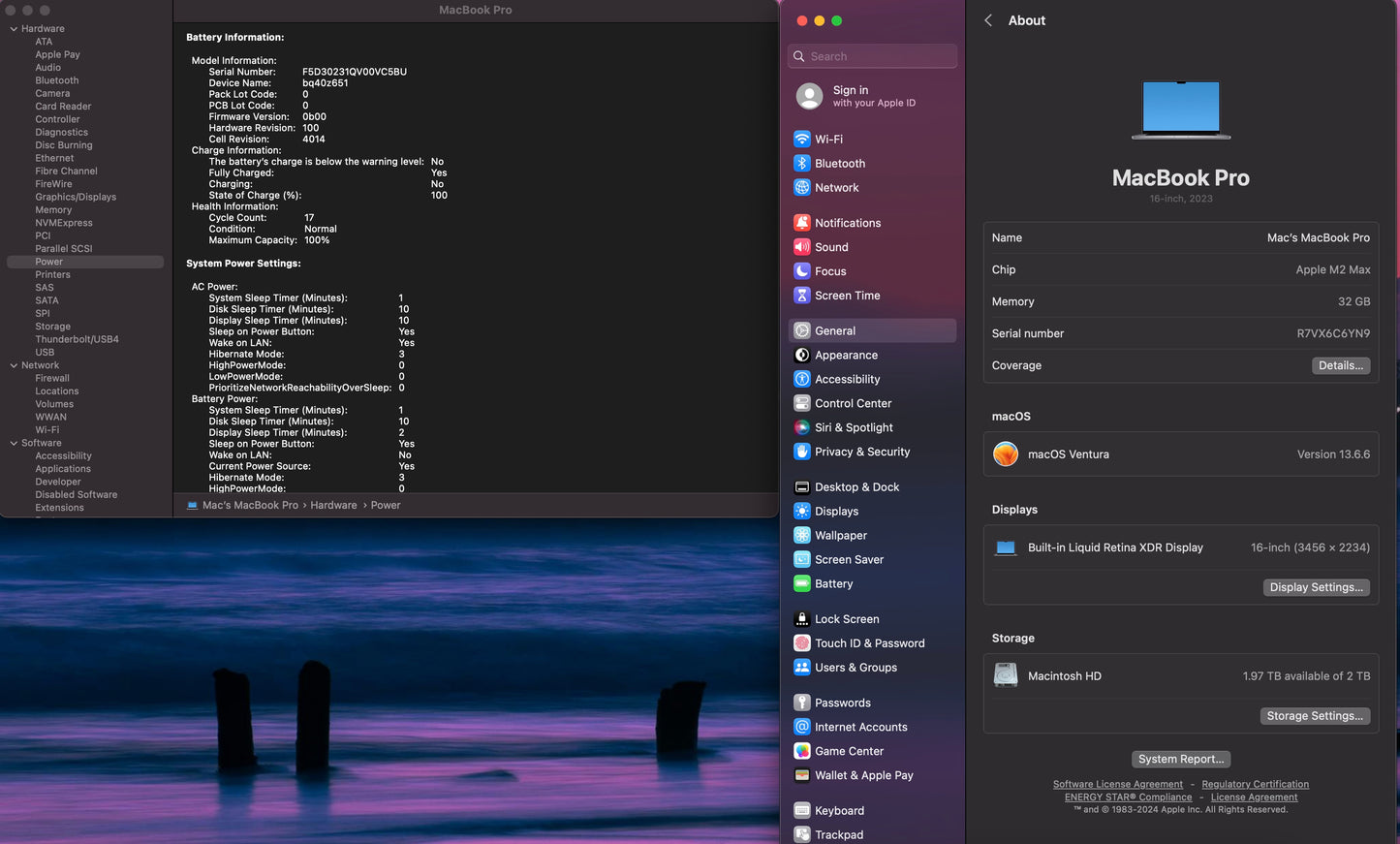Open Storage Settings button
Image resolution: width=1400 pixels, height=844 pixels.
1315,716
